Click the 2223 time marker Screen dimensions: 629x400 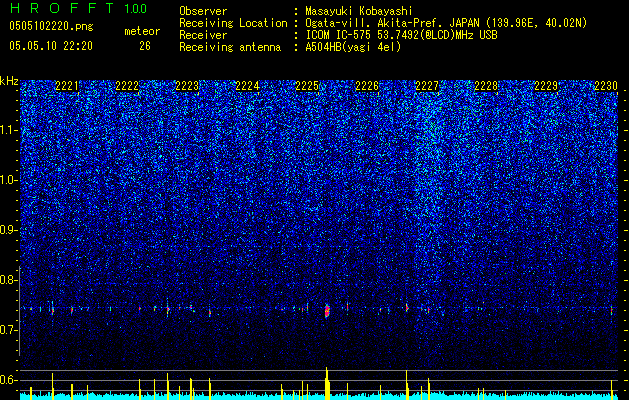point(187,86)
